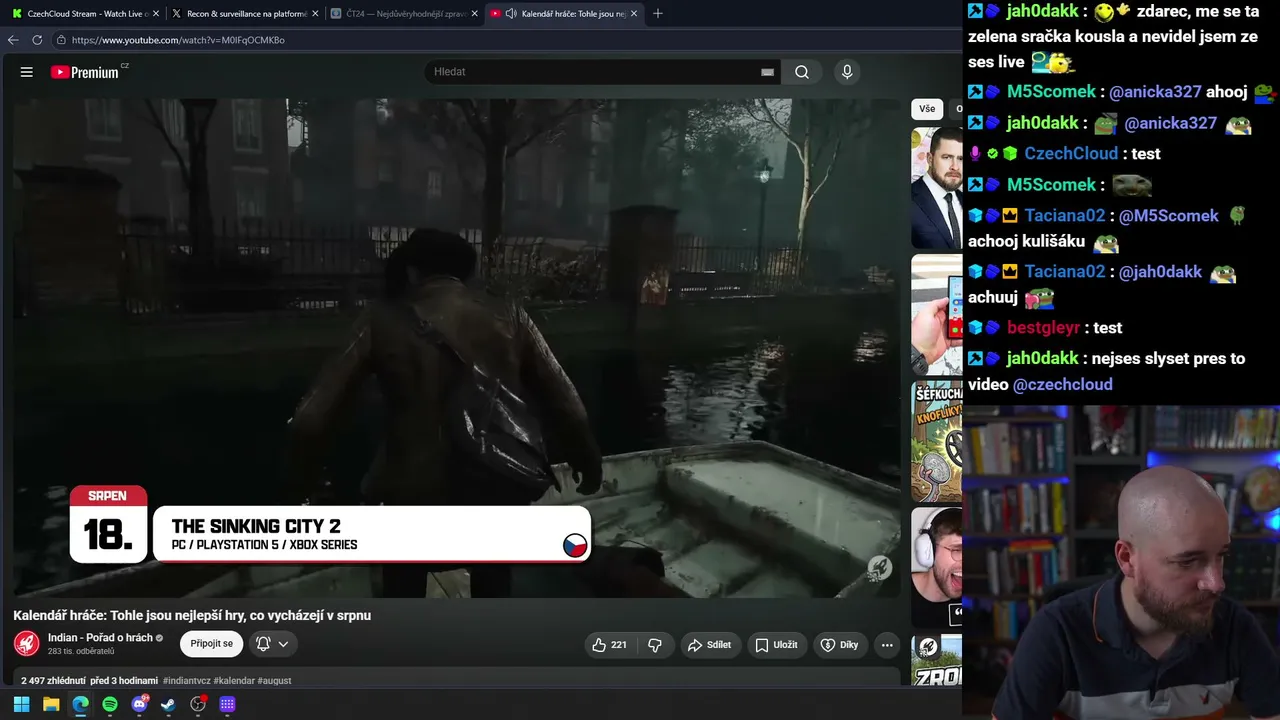Screen dimensions: 1280x720
Task: Open the YouTube hamburger guide menu
Action: coord(27,72)
